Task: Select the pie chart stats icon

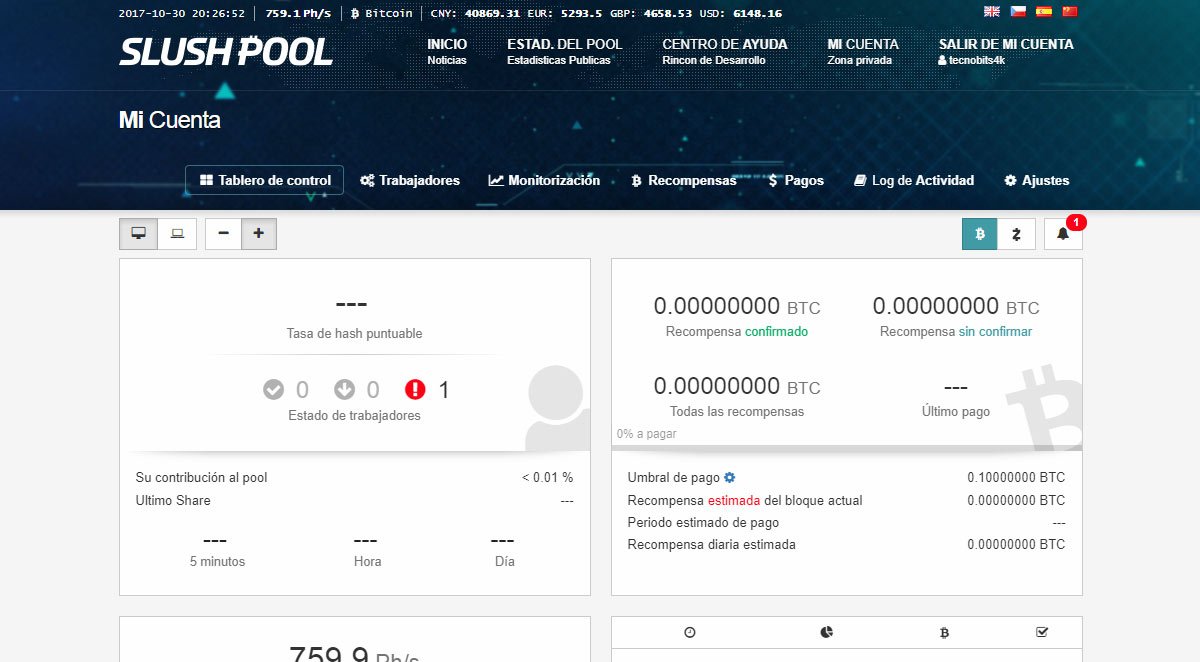Action: [x=826, y=631]
